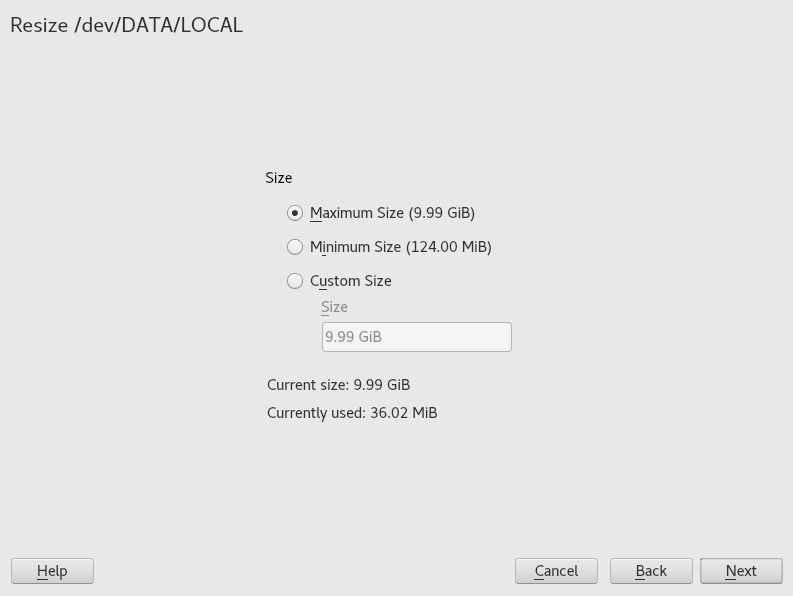This screenshot has height=596, width=793.
Task: Open the Help dialog
Action: (52, 571)
